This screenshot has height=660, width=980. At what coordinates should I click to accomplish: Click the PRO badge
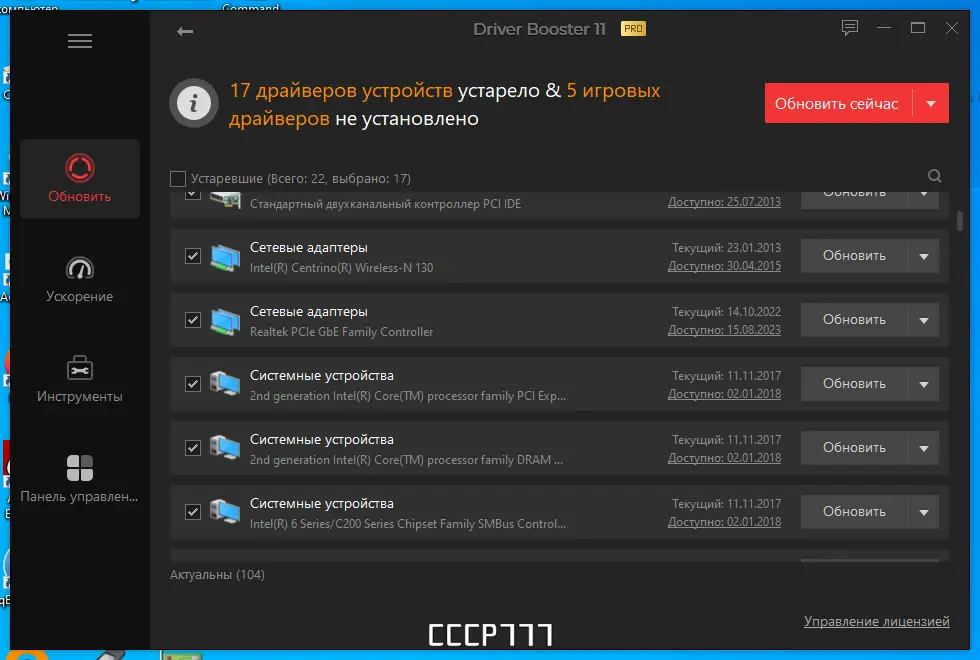pyautogui.click(x=633, y=29)
